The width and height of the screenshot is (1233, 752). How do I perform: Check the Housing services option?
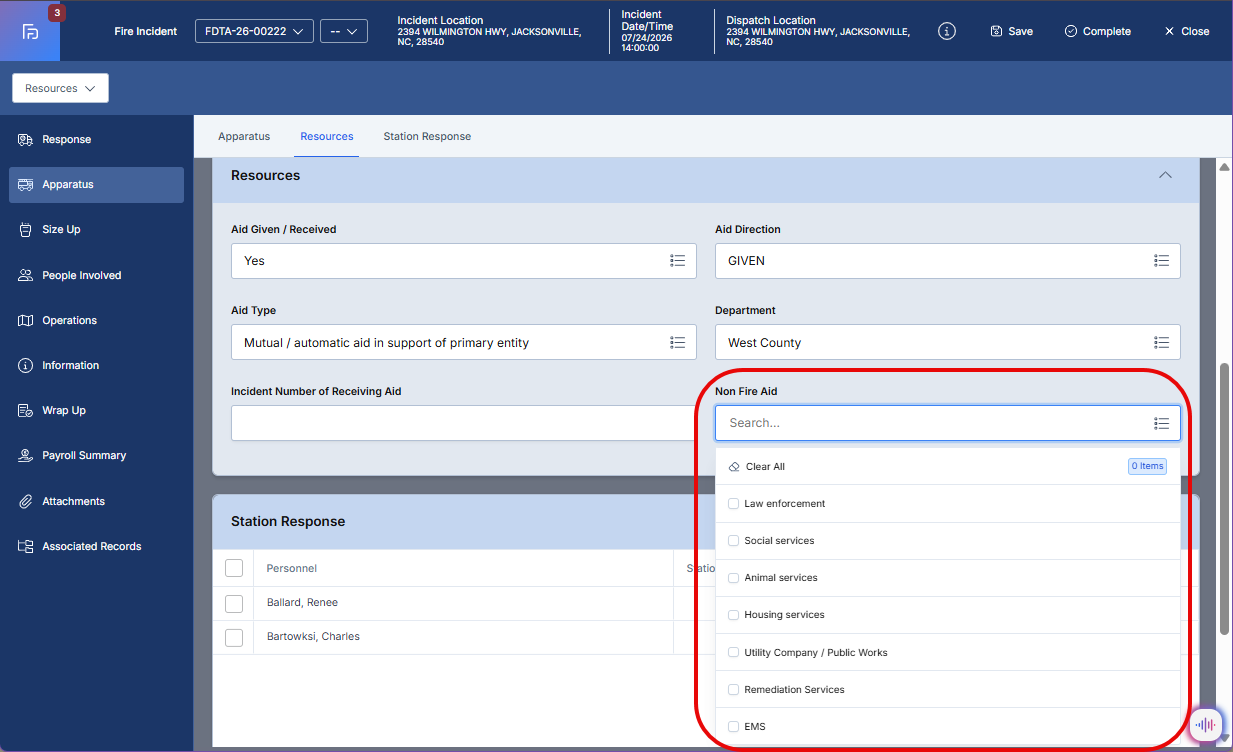coord(734,615)
